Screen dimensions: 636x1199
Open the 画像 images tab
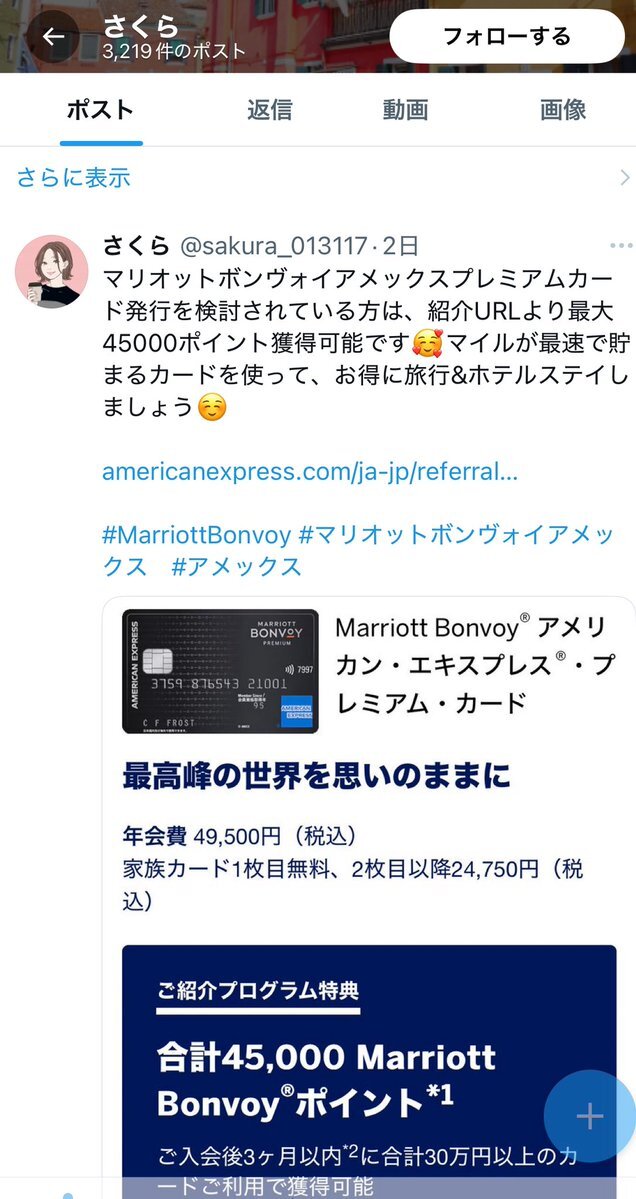(563, 109)
